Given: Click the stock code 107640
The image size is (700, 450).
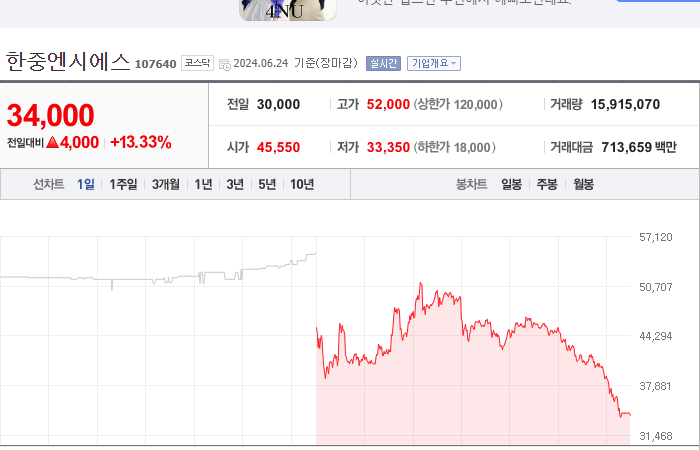Looking at the screenshot, I should click(155, 64).
